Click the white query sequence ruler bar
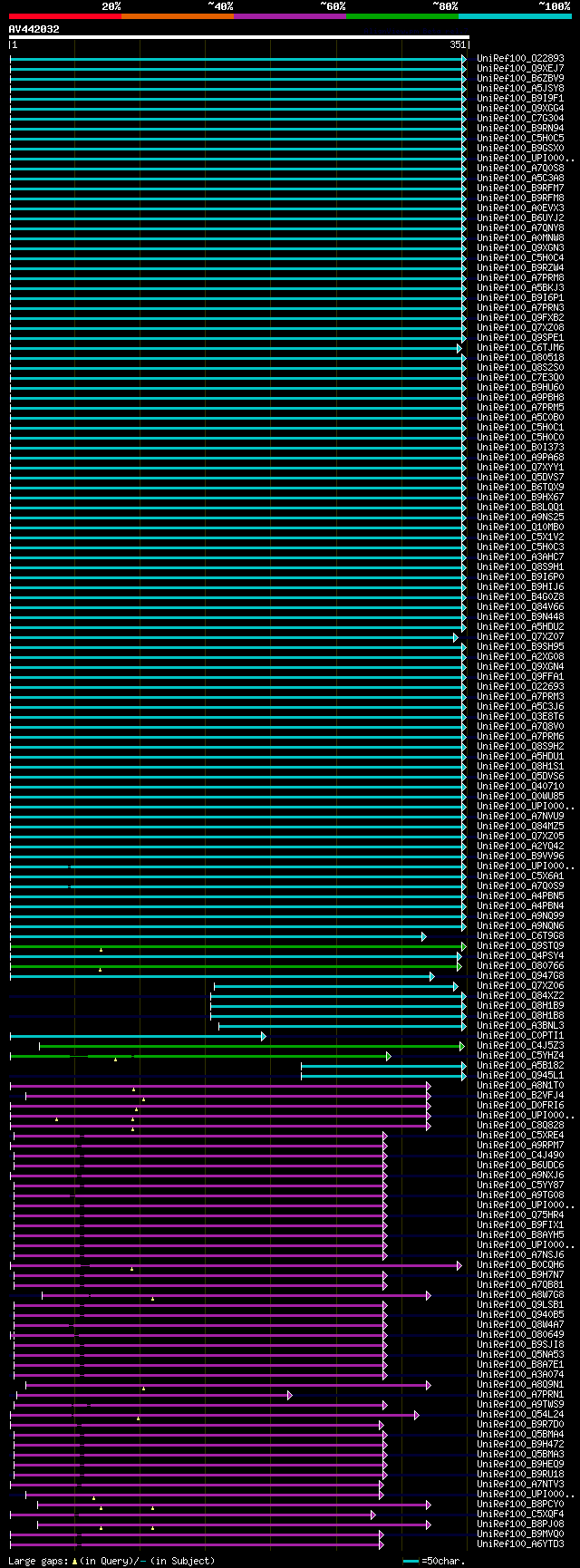This screenshot has width=580, height=1568. (238, 37)
